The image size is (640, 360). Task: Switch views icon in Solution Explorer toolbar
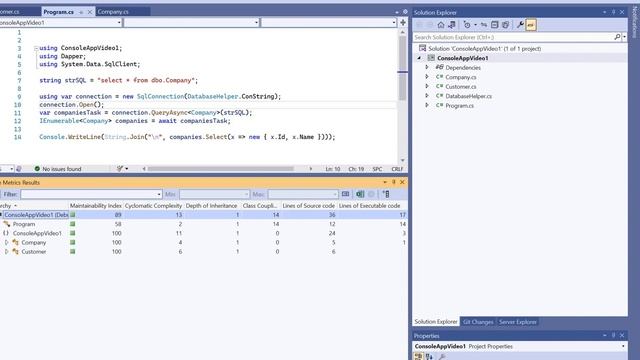point(451,25)
